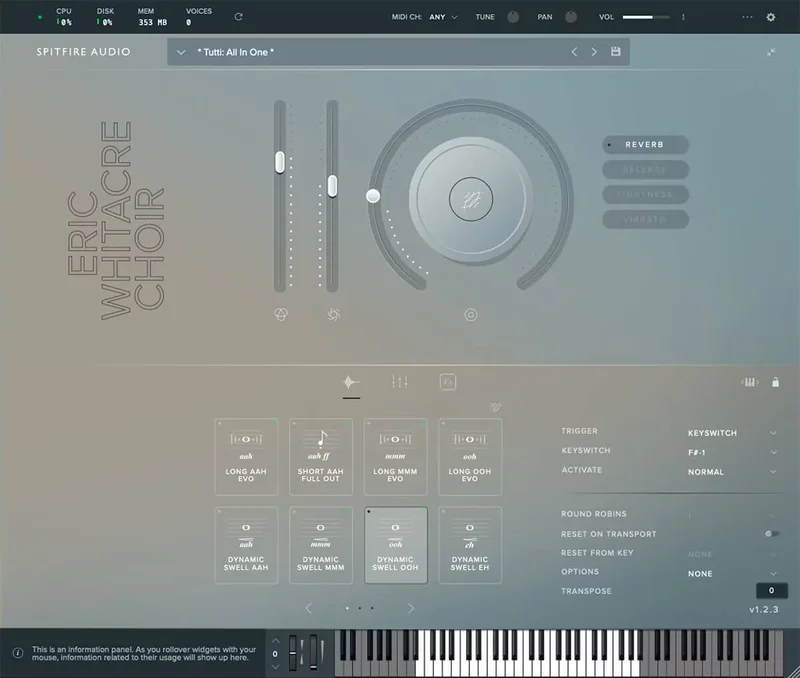The image size is (800, 678).
Task: Click the vertical dots next to VOL
Action: 683,17
